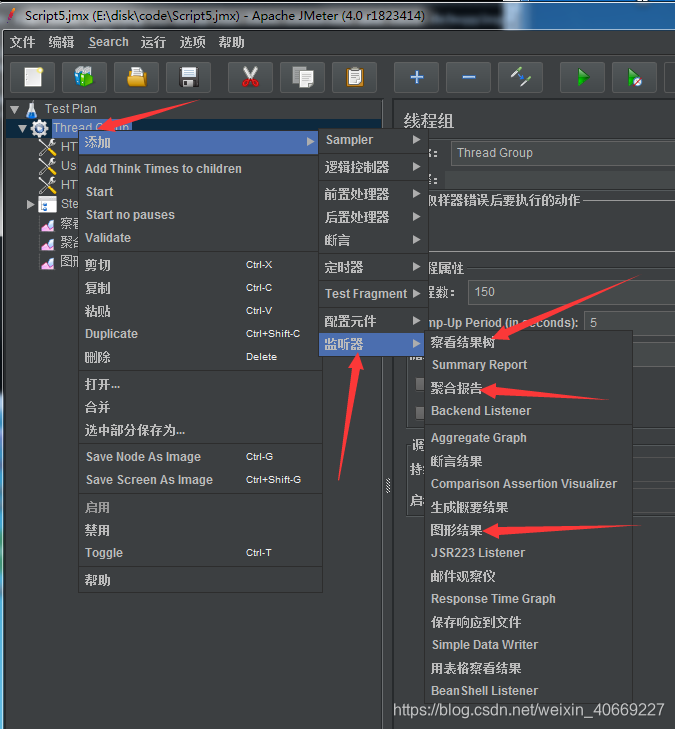Choose 添加 in the context menu
The width and height of the screenshot is (675, 729).
point(199,142)
